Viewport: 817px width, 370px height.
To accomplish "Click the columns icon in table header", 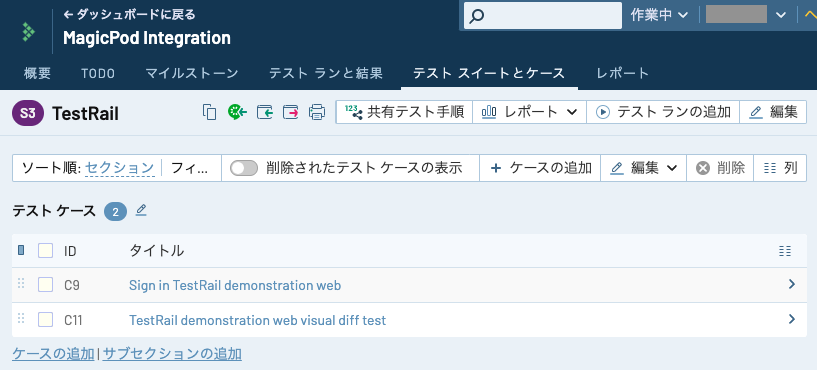I will (x=785, y=251).
